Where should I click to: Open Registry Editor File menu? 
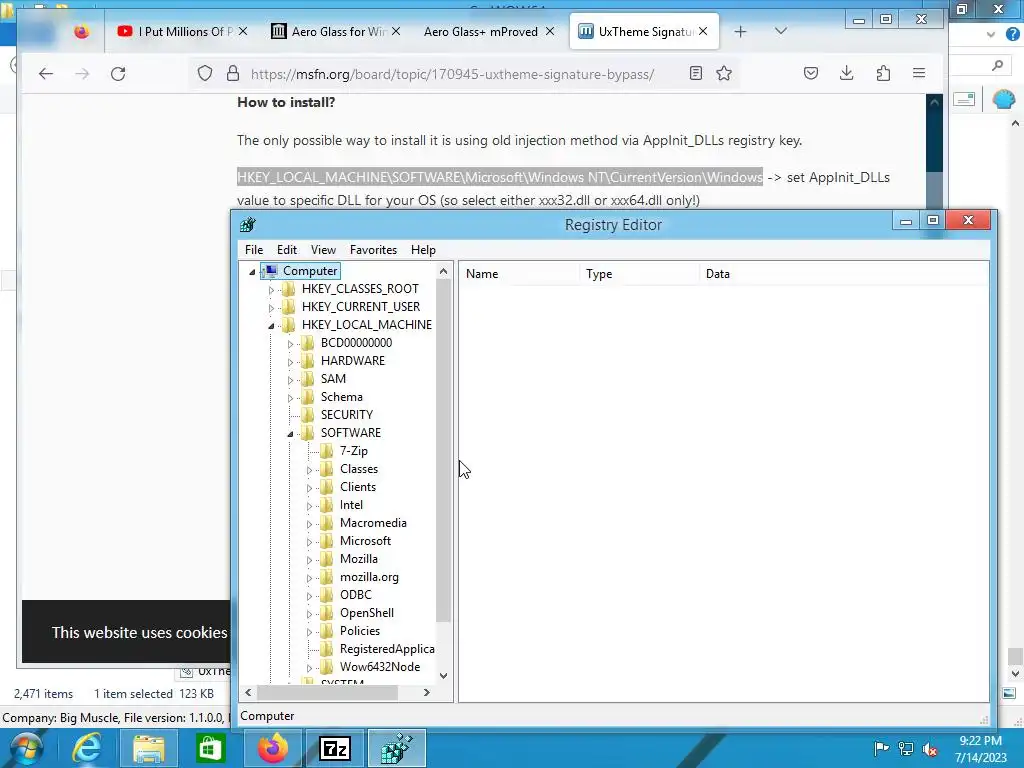point(254,250)
